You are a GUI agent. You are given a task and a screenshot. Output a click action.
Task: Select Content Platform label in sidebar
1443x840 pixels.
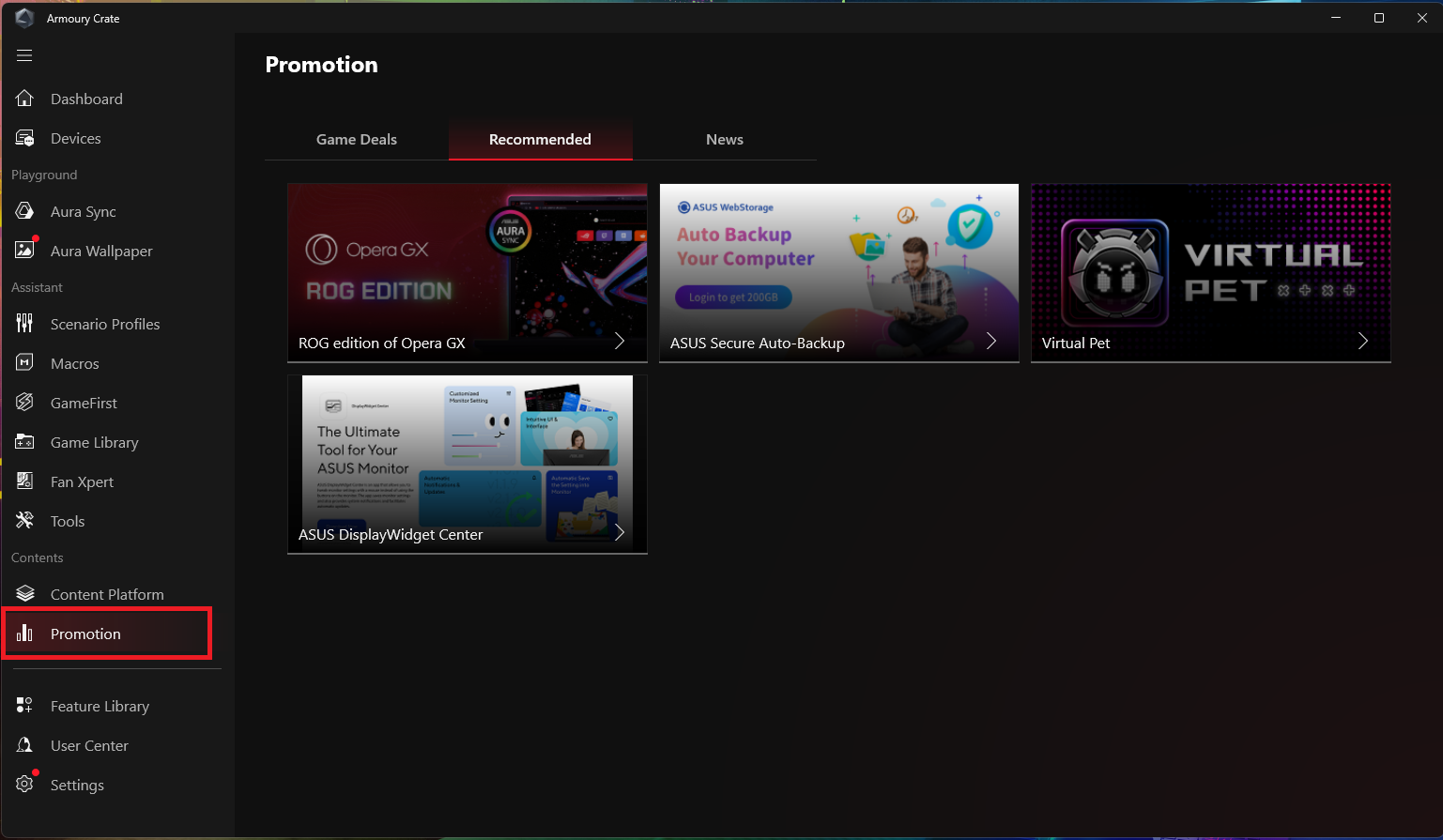107,594
